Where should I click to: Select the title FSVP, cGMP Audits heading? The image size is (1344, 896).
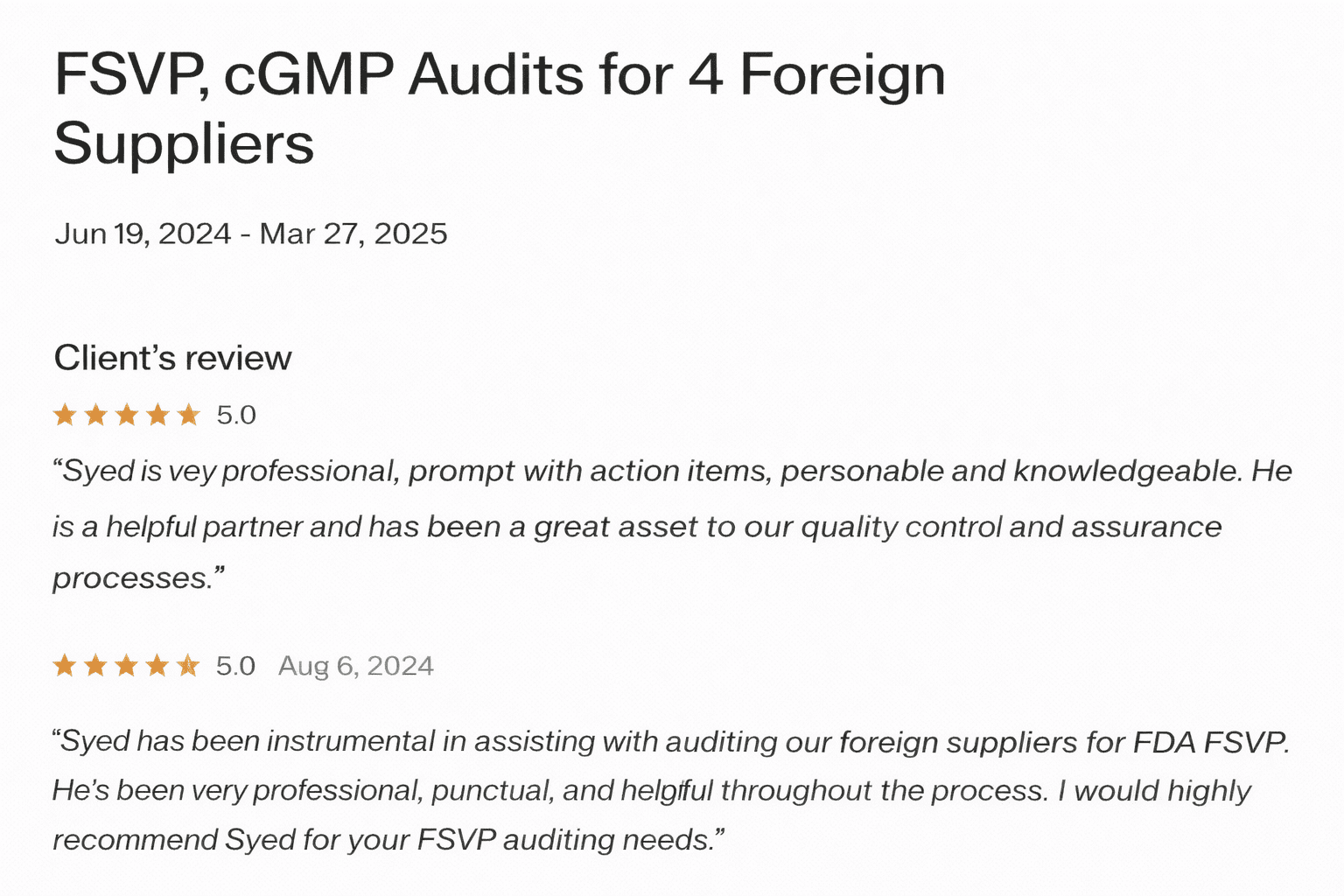(500, 108)
